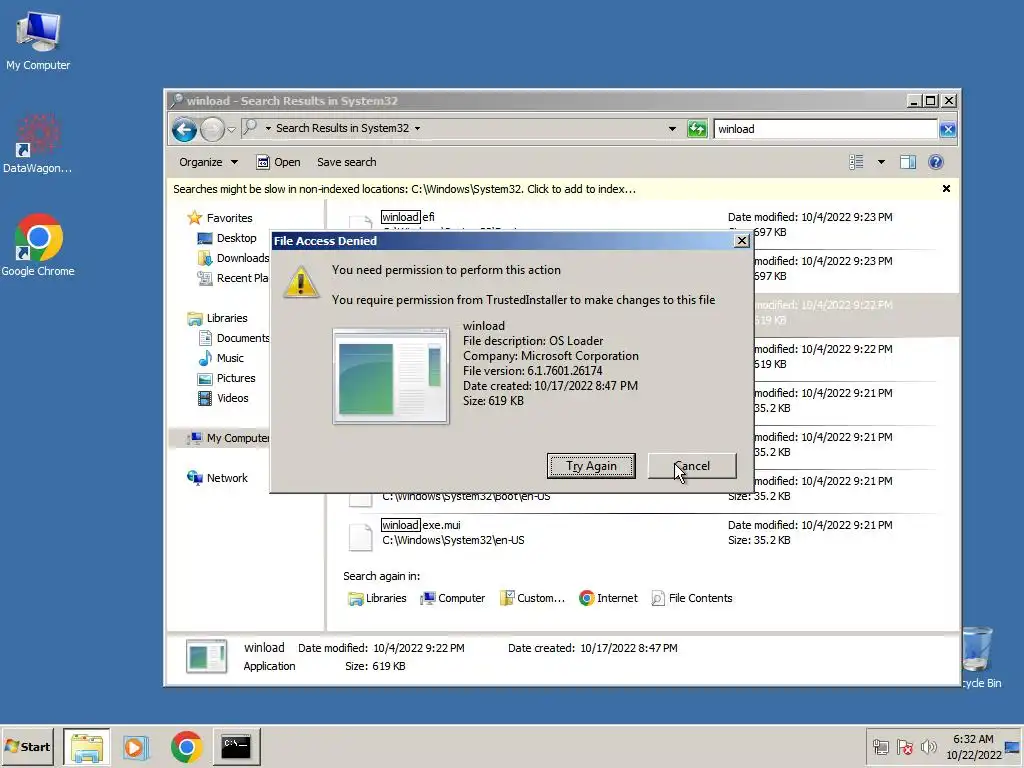Search again in Custom locations
The width and height of the screenshot is (1024, 768).
(532, 598)
